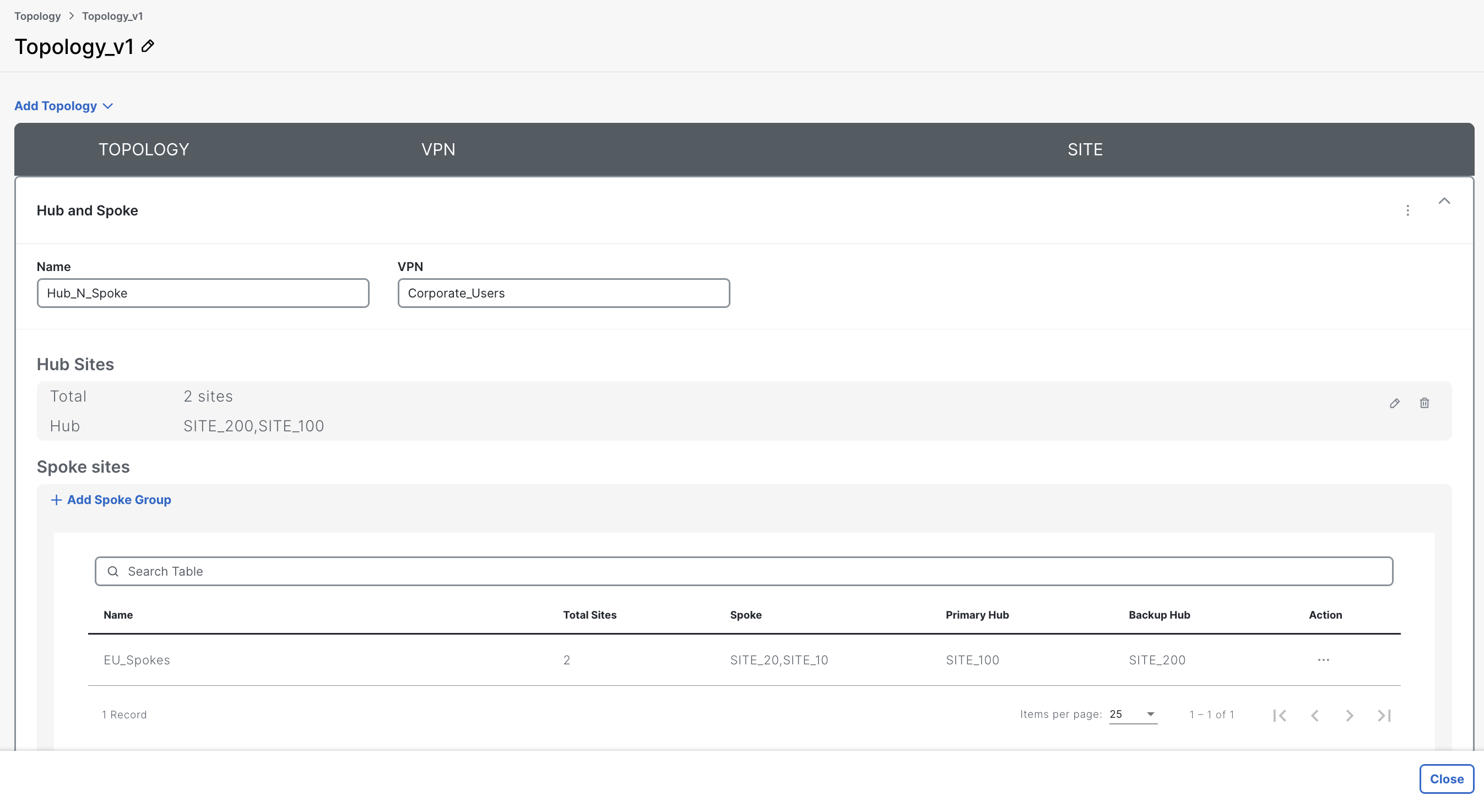Click the search magnifier icon

pyautogui.click(x=113, y=571)
